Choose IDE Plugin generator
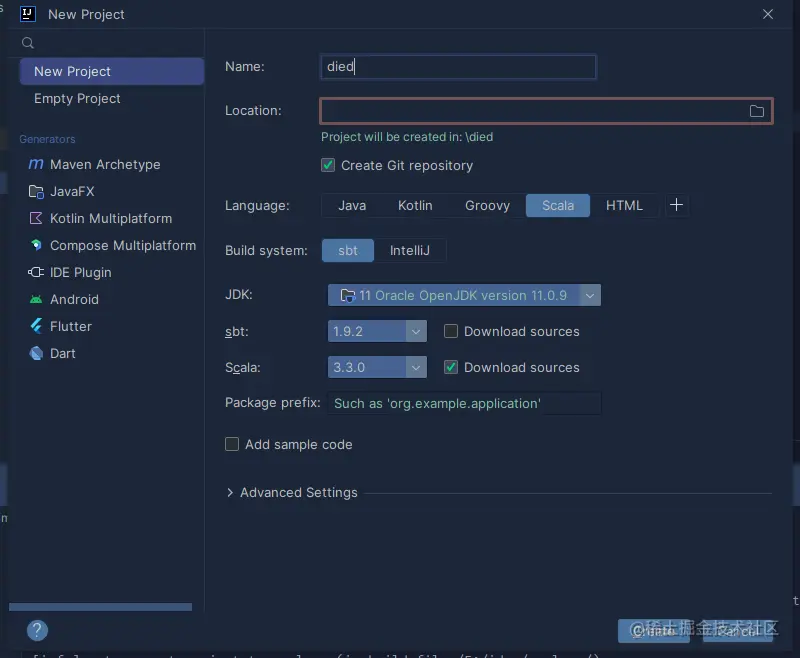The width and height of the screenshot is (800, 658). click(81, 272)
